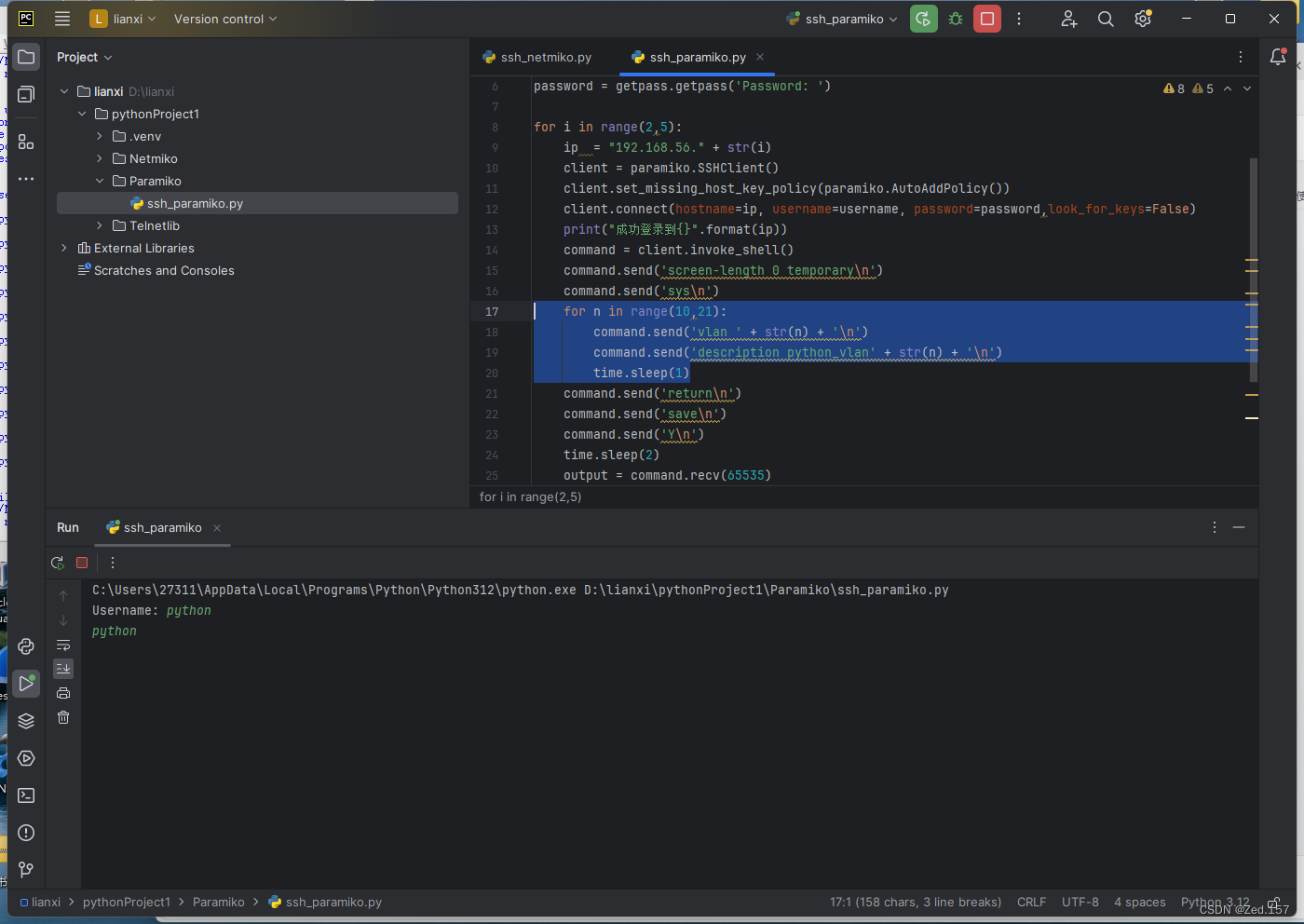Open the Version control dropdown
Viewport: 1304px width, 924px height.
(224, 18)
